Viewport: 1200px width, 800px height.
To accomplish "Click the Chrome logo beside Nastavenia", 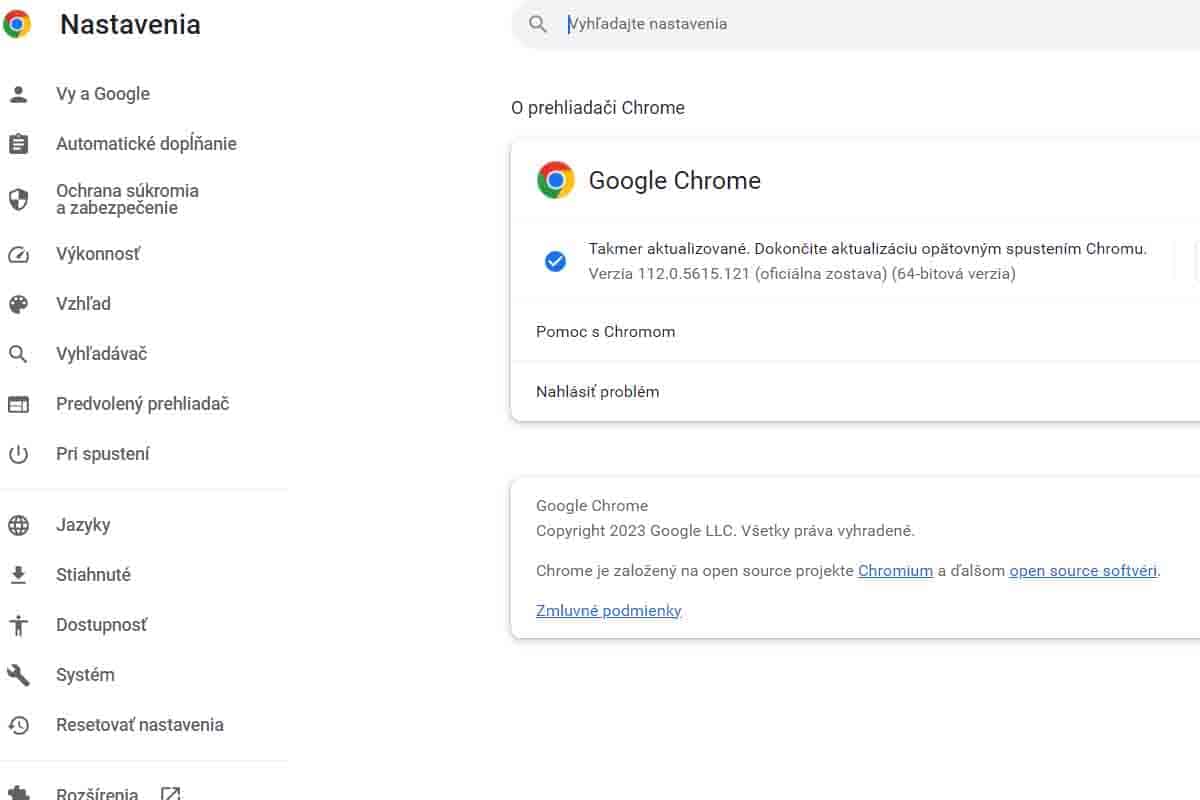I will [x=17, y=24].
